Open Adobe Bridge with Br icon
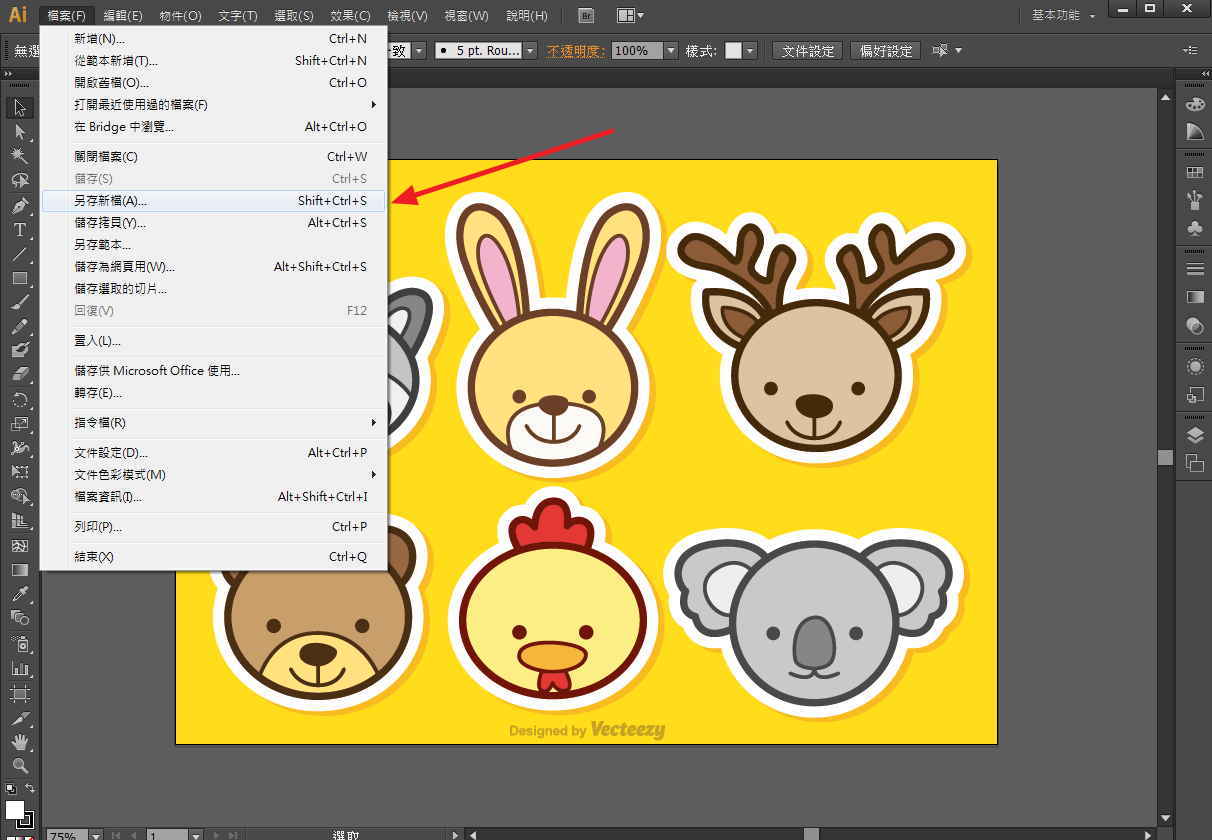The width and height of the screenshot is (1212, 840). pyautogui.click(x=587, y=15)
